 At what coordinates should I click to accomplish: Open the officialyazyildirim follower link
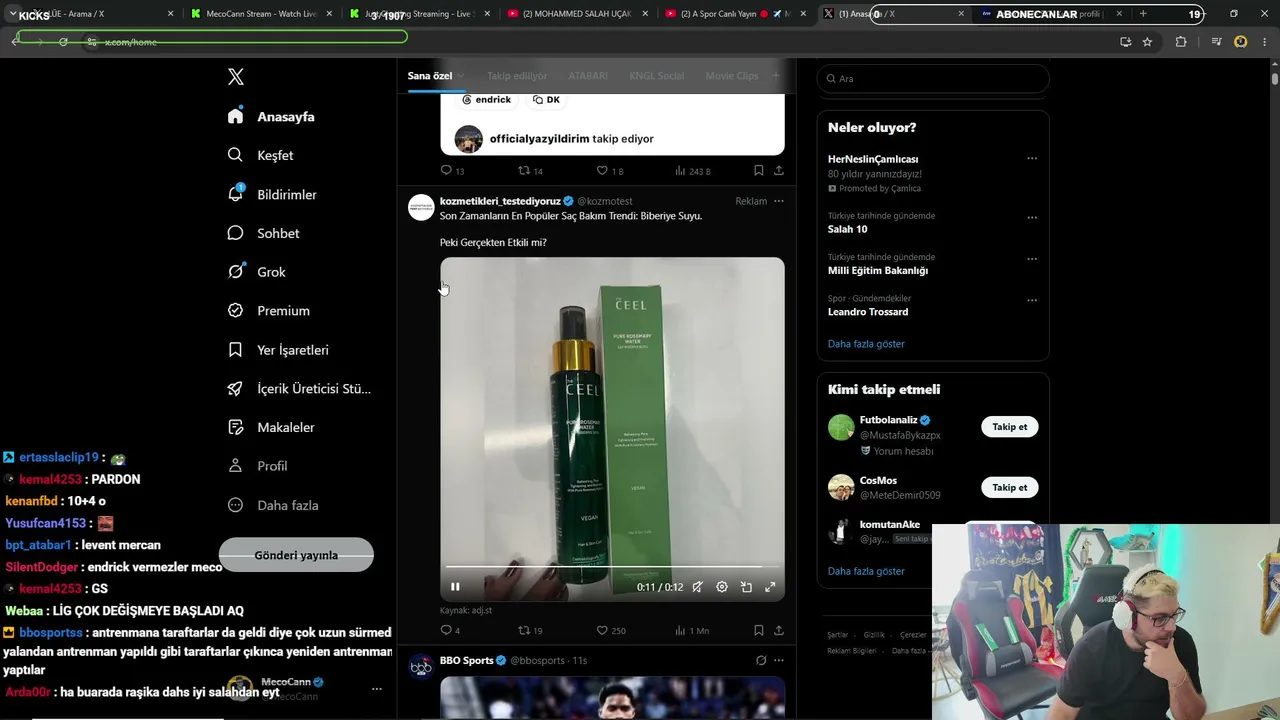tap(539, 139)
